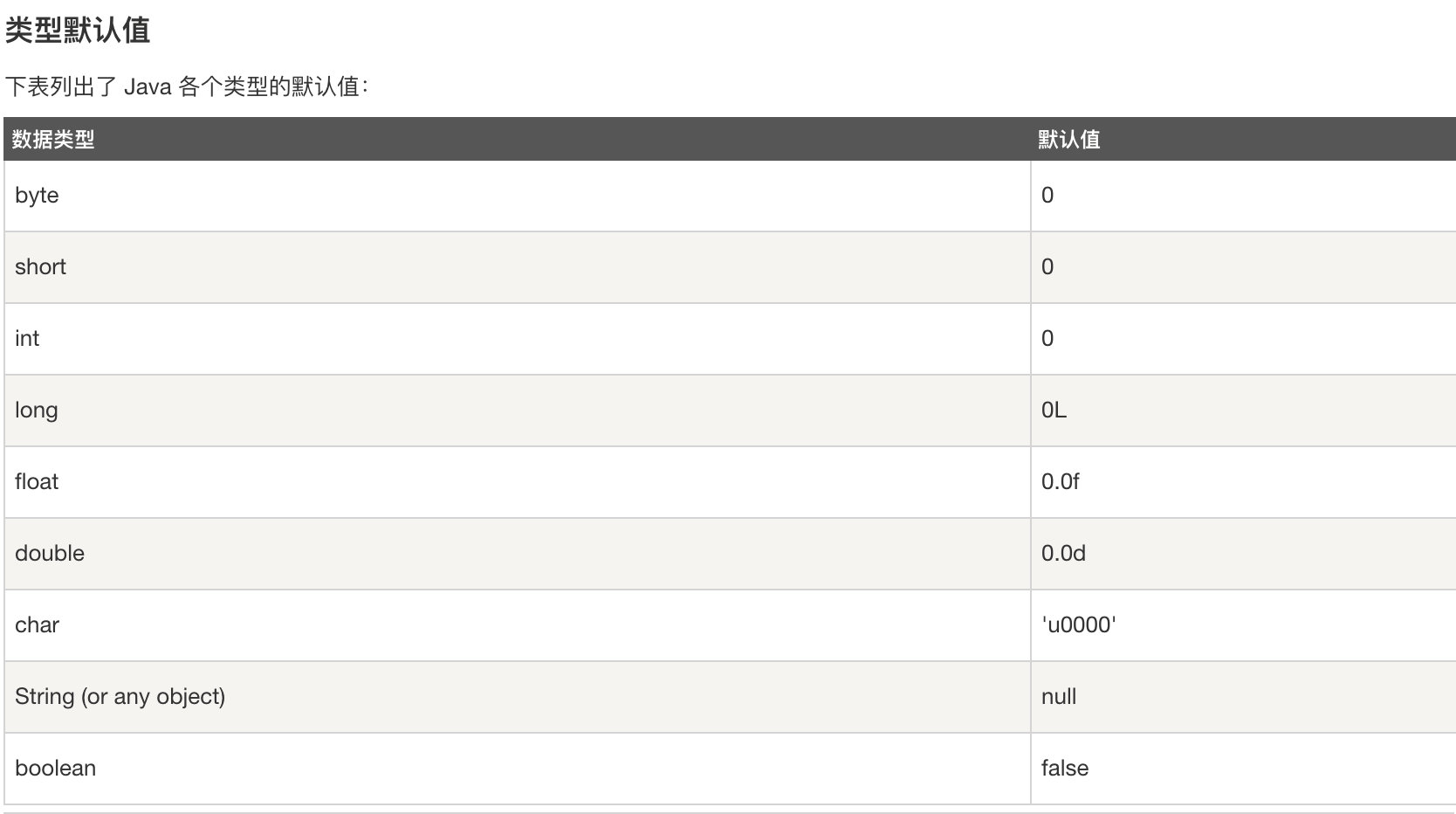Screen dimensions: 1456x814
Task: Select the char type cell
Action: tap(37, 625)
